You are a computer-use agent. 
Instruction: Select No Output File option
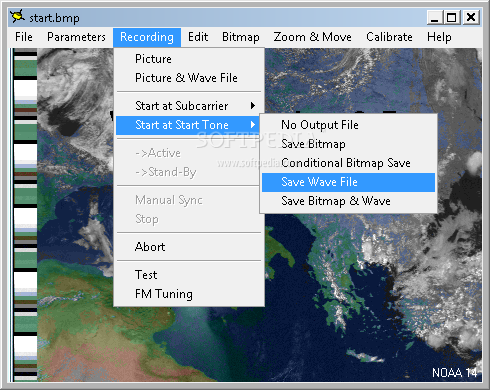point(348,125)
